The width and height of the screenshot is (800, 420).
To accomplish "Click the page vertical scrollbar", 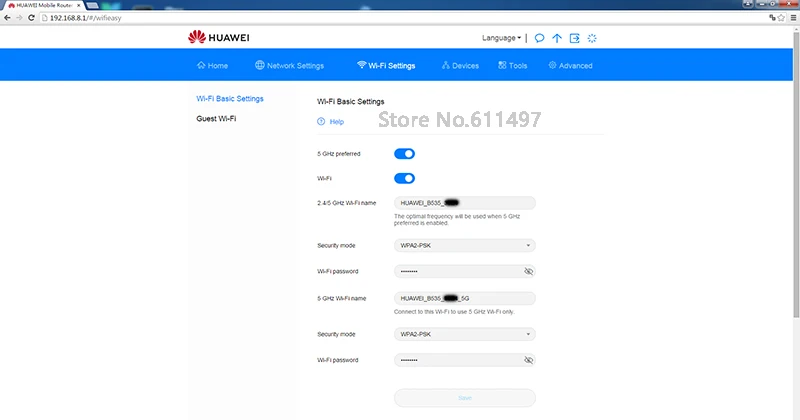I will (x=796, y=174).
